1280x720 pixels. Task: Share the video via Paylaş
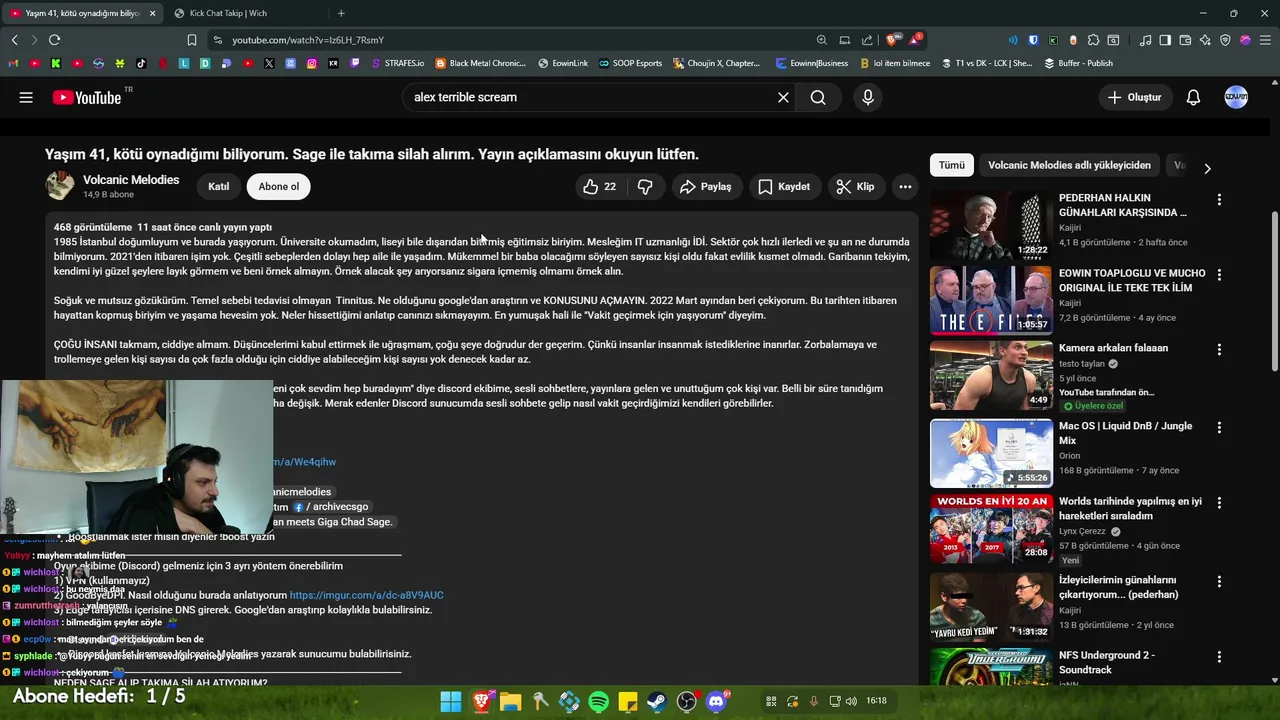705,186
